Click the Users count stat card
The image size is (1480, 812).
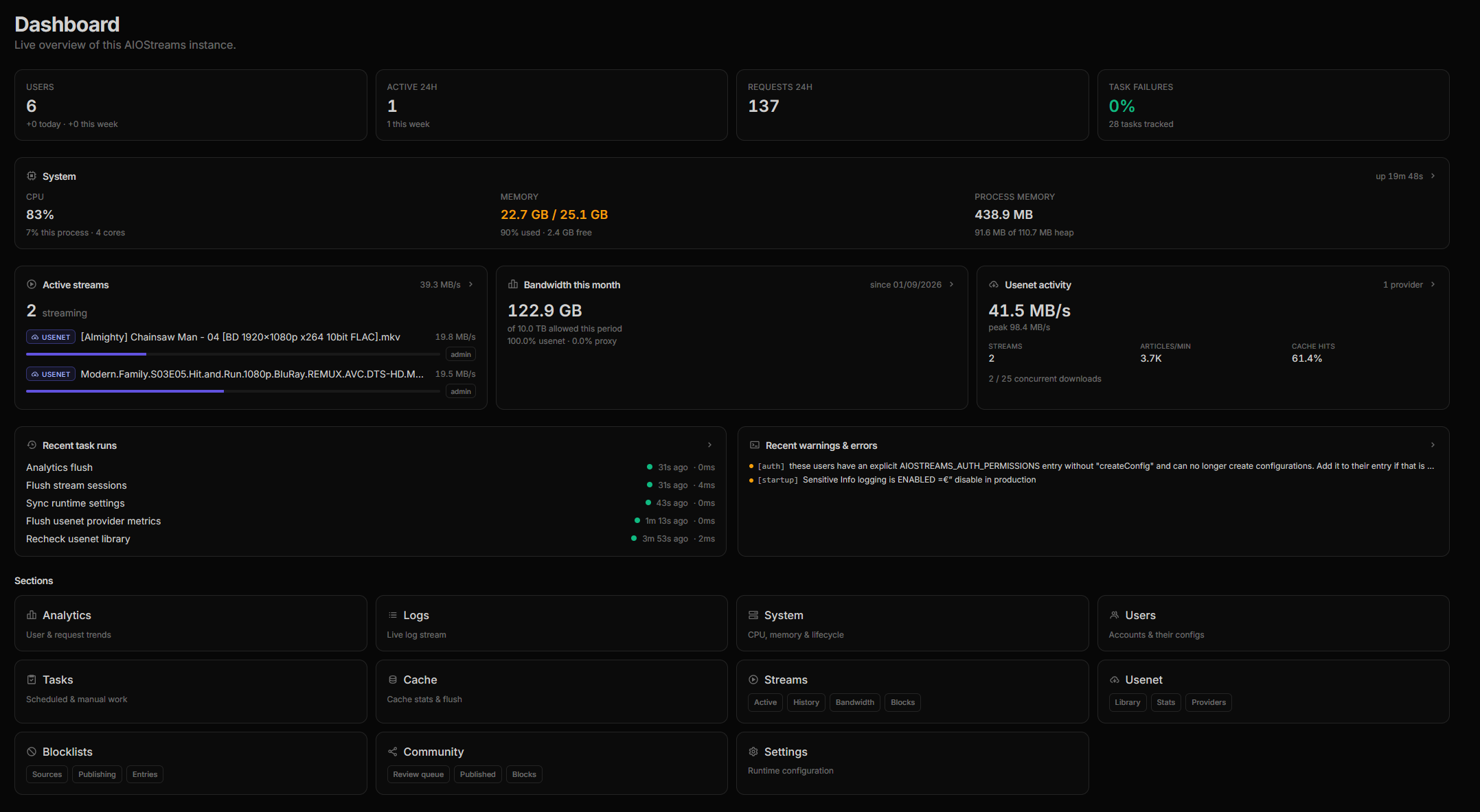pos(191,105)
